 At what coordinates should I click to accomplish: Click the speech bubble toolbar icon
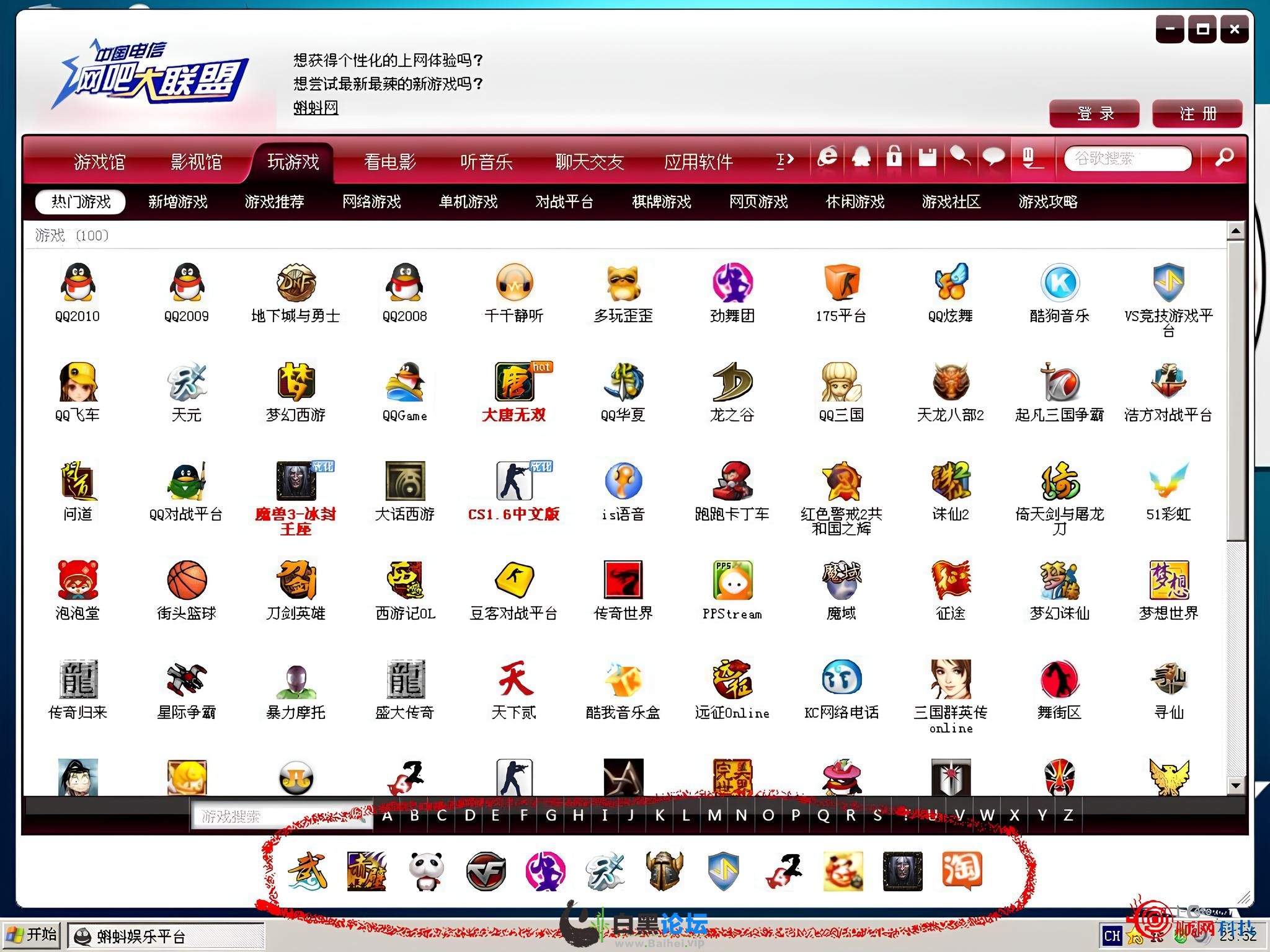[x=993, y=157]
